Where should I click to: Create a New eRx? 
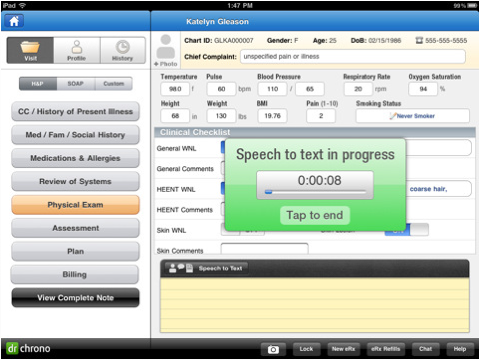pyautogui.click(x=343, y=349)
